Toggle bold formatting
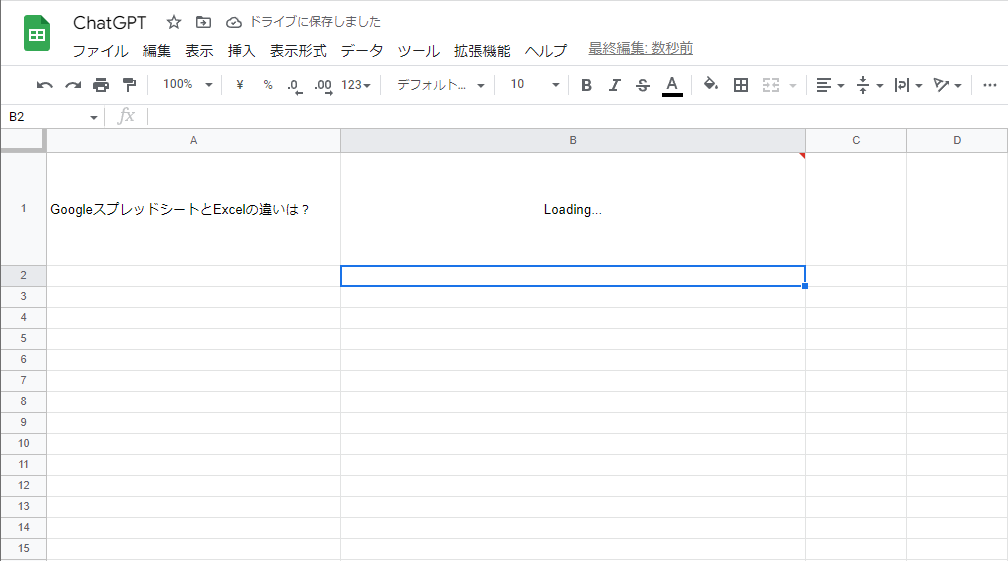This screenshot has height=561, width=1008. (x=586, y=85)
